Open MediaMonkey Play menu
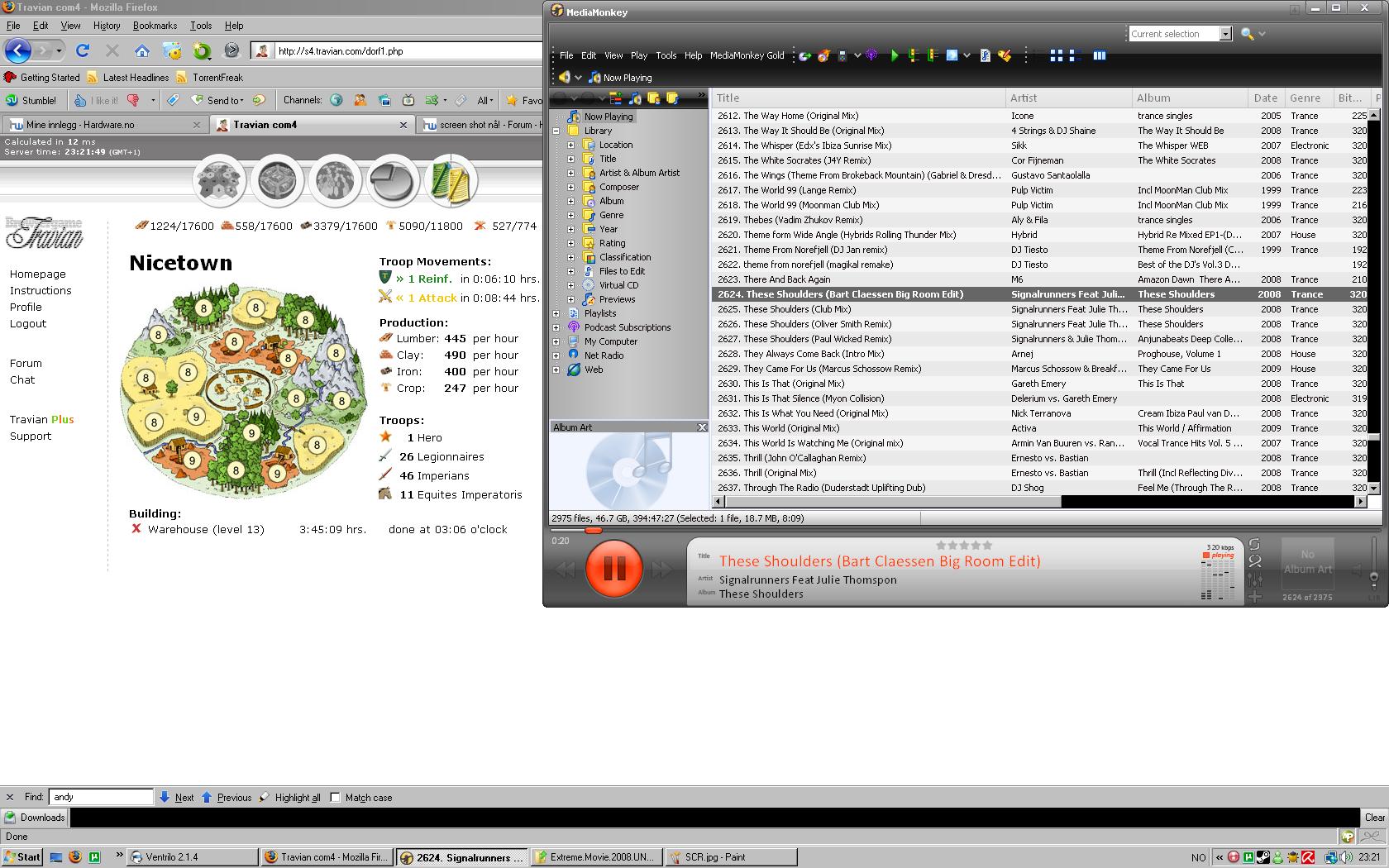The height and width of the screenshot is (868, 1389). pyautogui.click(x=639, y=55)
